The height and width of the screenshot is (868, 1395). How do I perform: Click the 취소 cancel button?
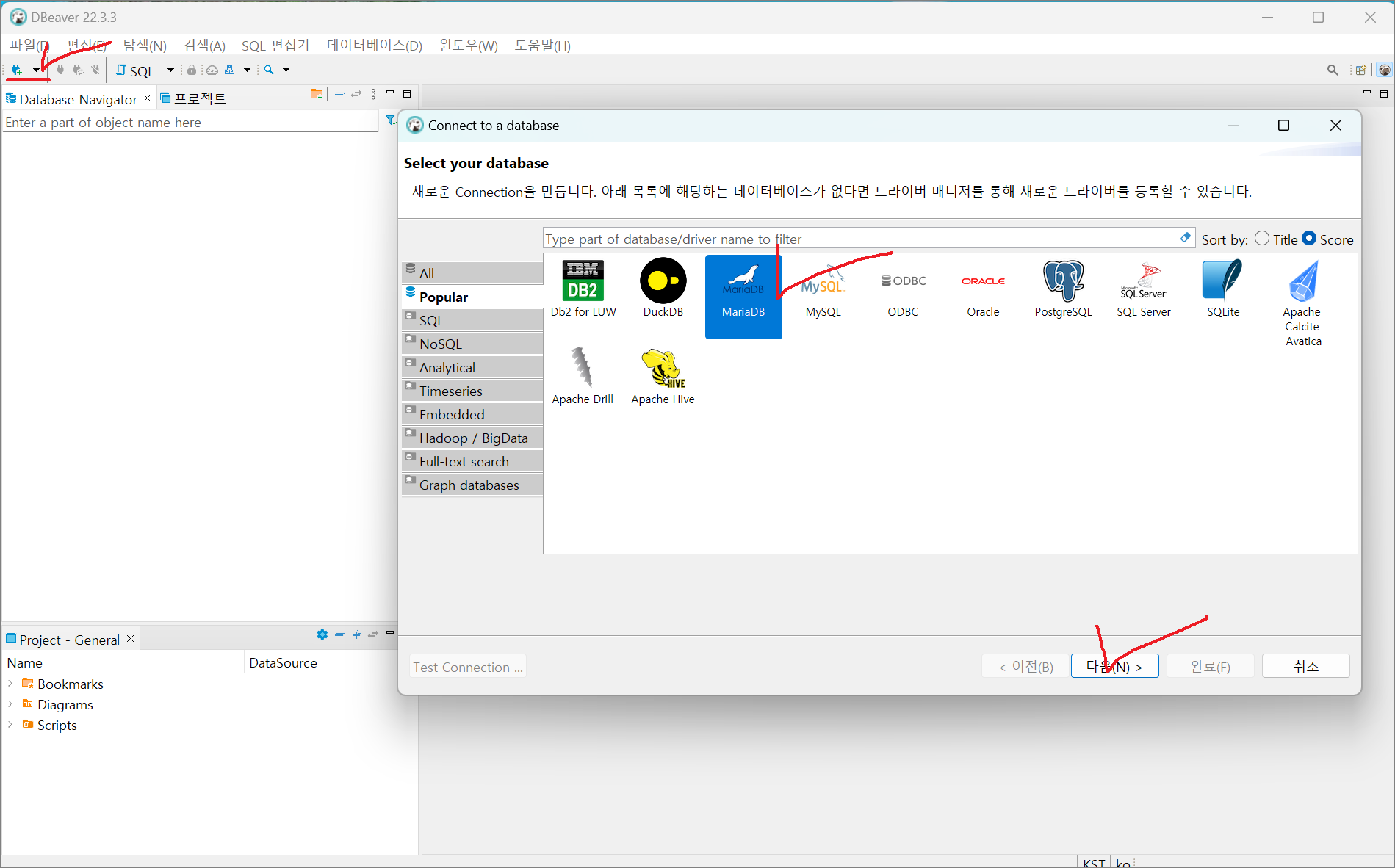point(1305,666)
